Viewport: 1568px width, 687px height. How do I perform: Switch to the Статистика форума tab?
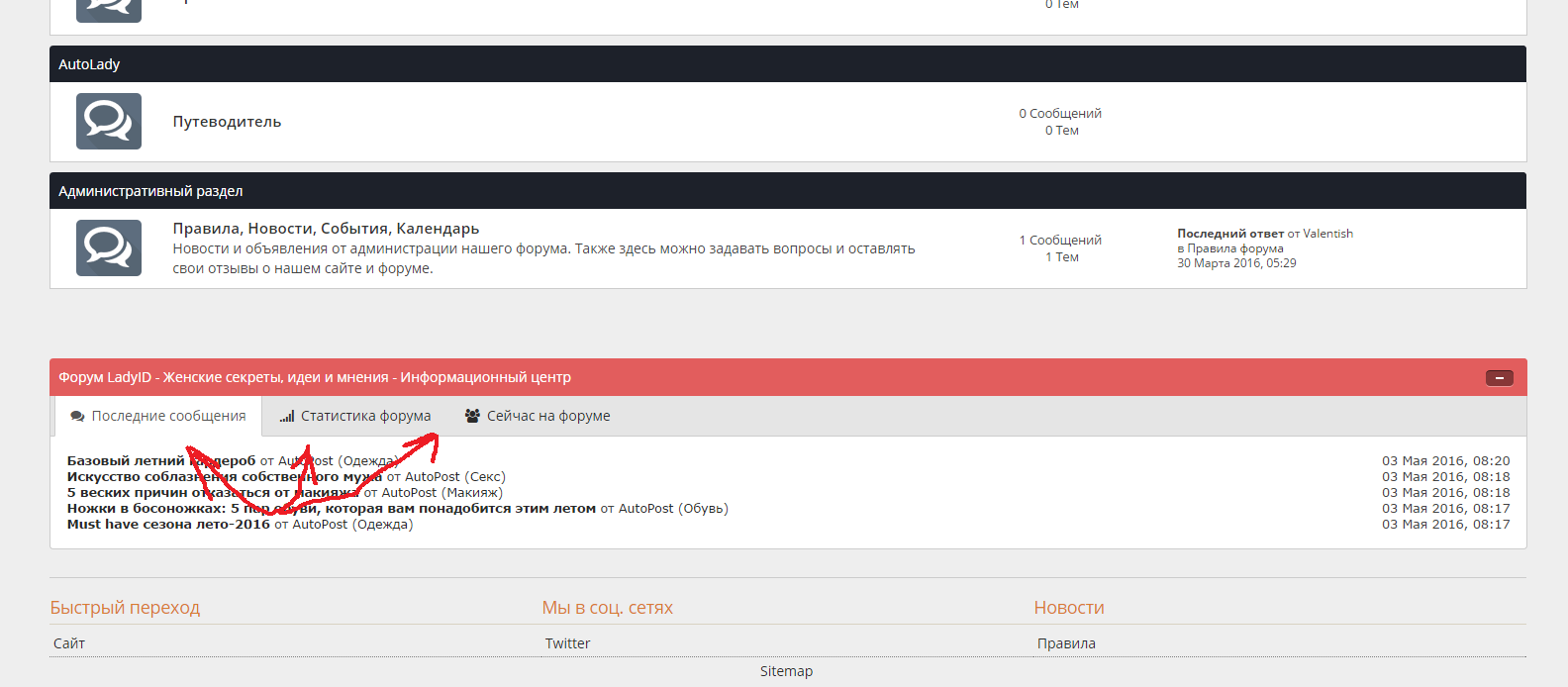pyautogui.click(x=355, y=417)
